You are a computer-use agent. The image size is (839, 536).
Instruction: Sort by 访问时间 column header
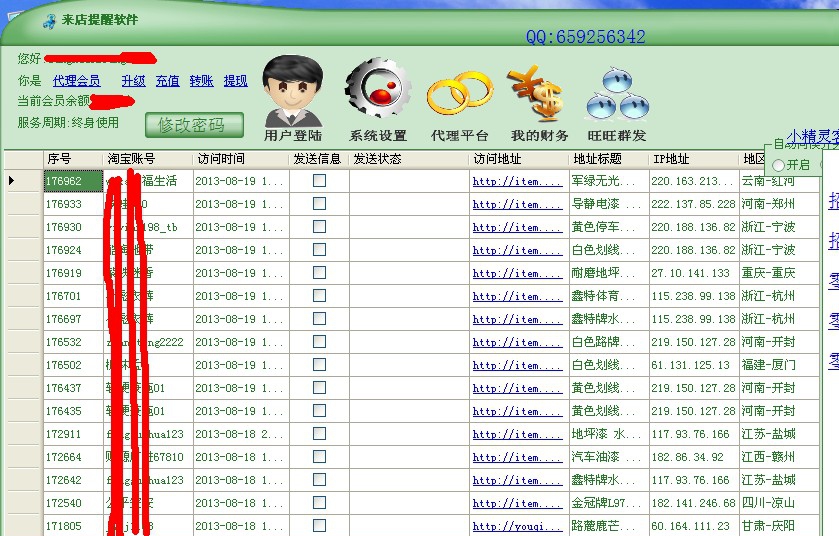241,159
